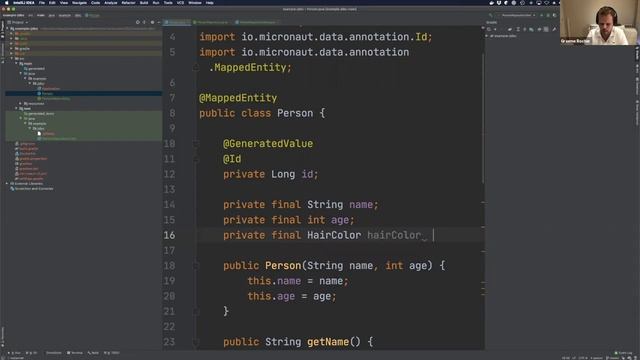640x360 pixels.
Task: Expand the gradle folder in the tree
Action: pyautogui.click(x=12, y=49)
